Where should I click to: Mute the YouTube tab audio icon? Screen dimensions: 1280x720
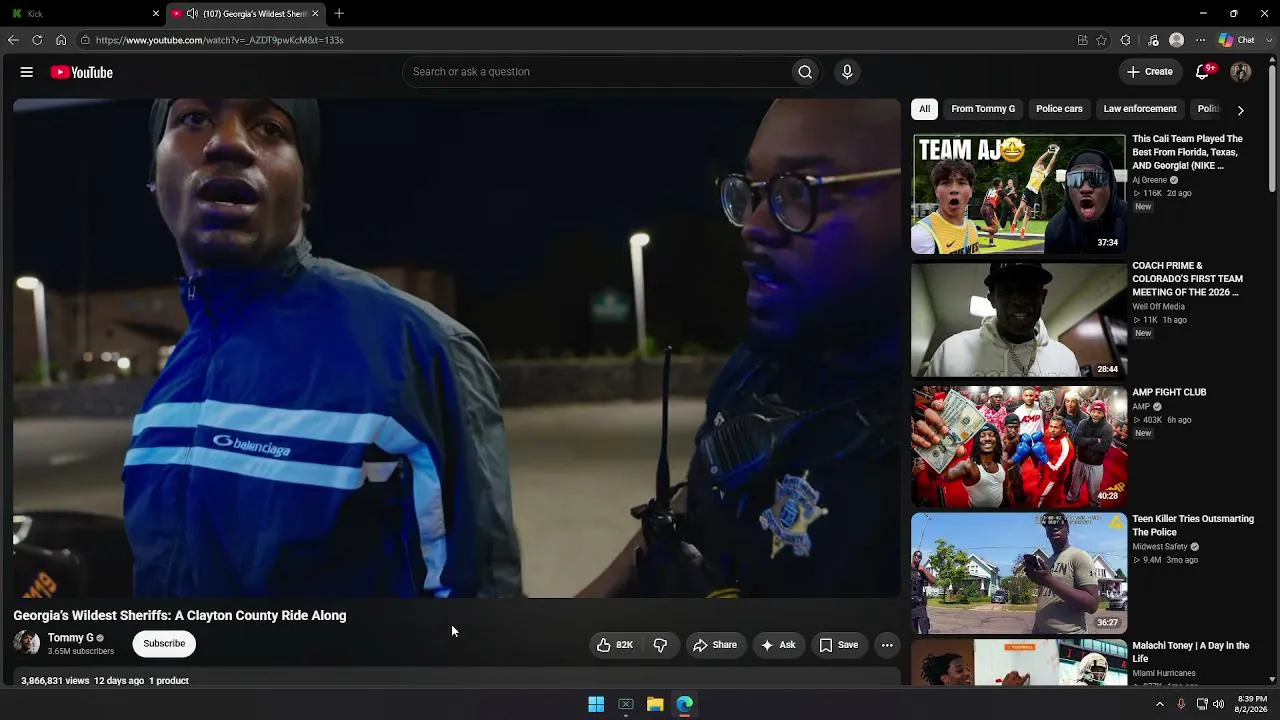point(192,14)
